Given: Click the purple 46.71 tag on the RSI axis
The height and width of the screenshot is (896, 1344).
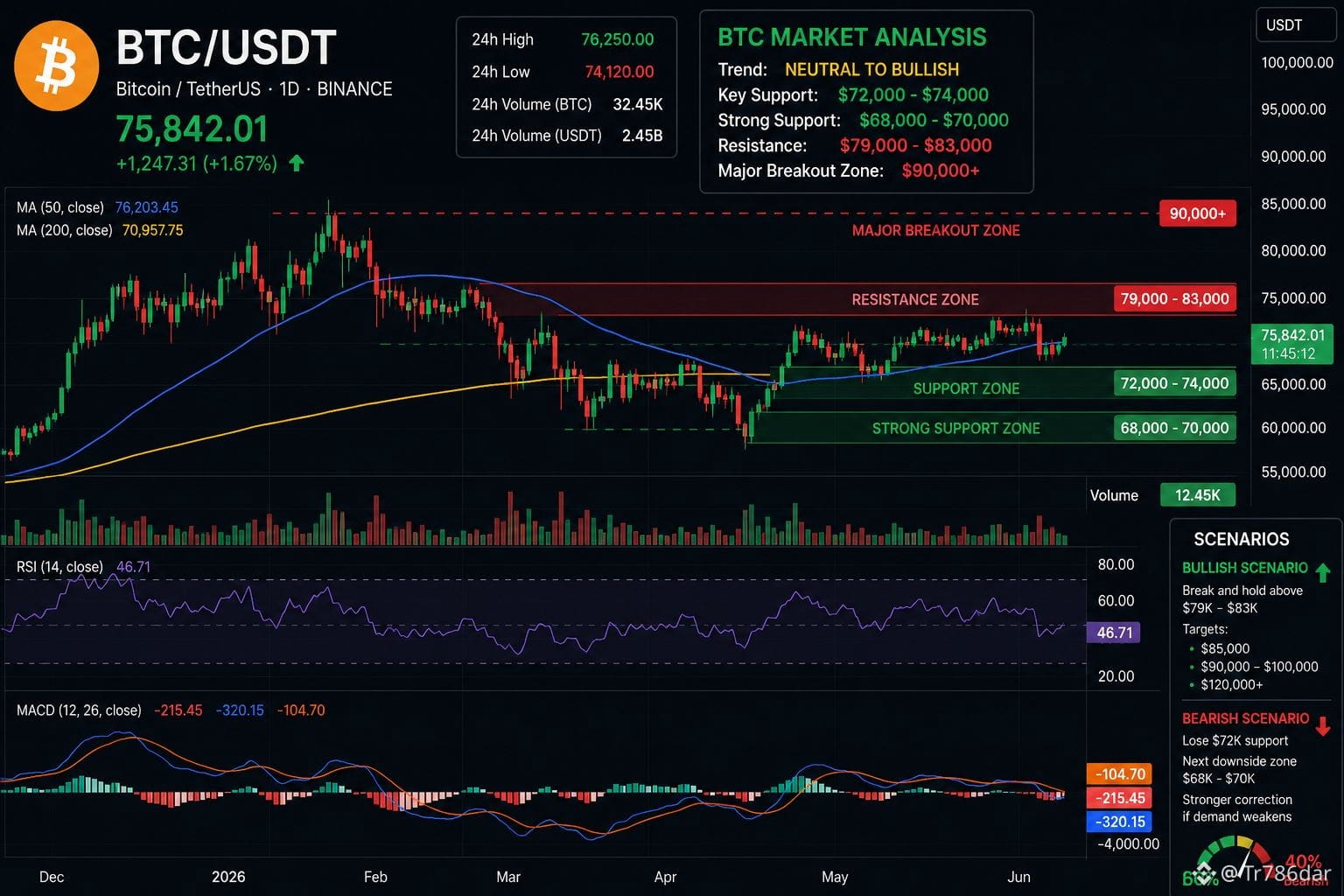Looking at the screenshot, I should (1114, 633).
